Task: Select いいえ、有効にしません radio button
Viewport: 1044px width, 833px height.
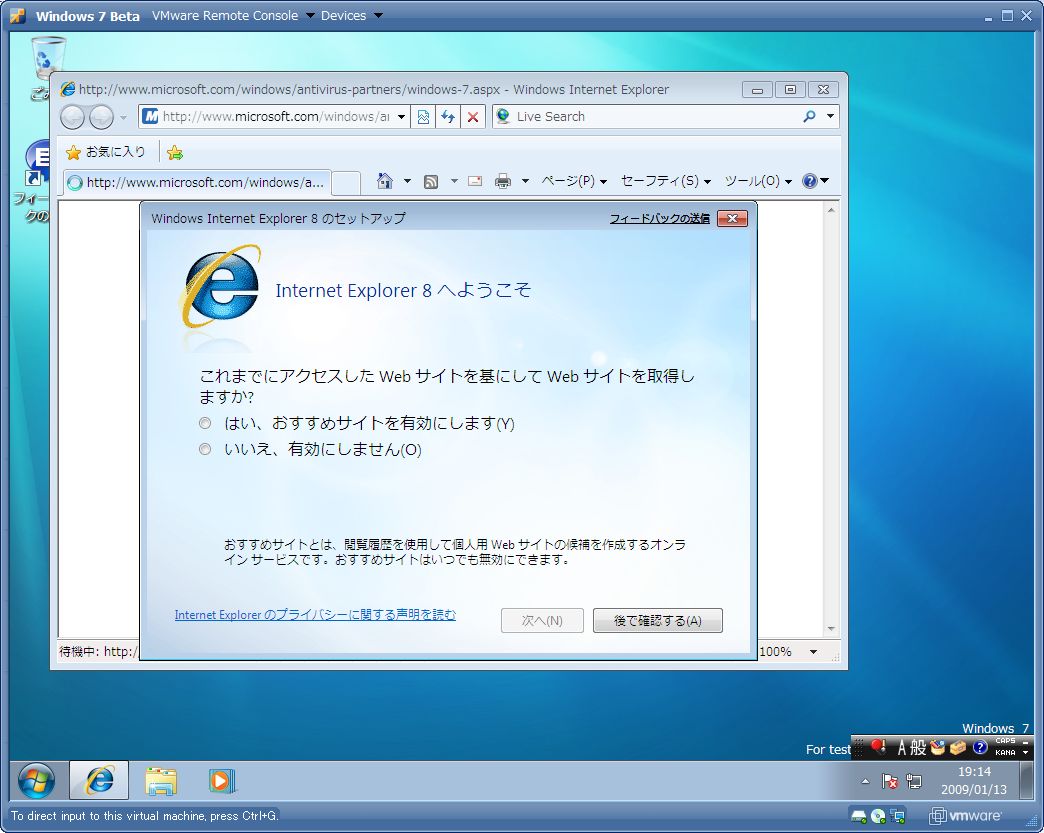Action: [205, 449]
